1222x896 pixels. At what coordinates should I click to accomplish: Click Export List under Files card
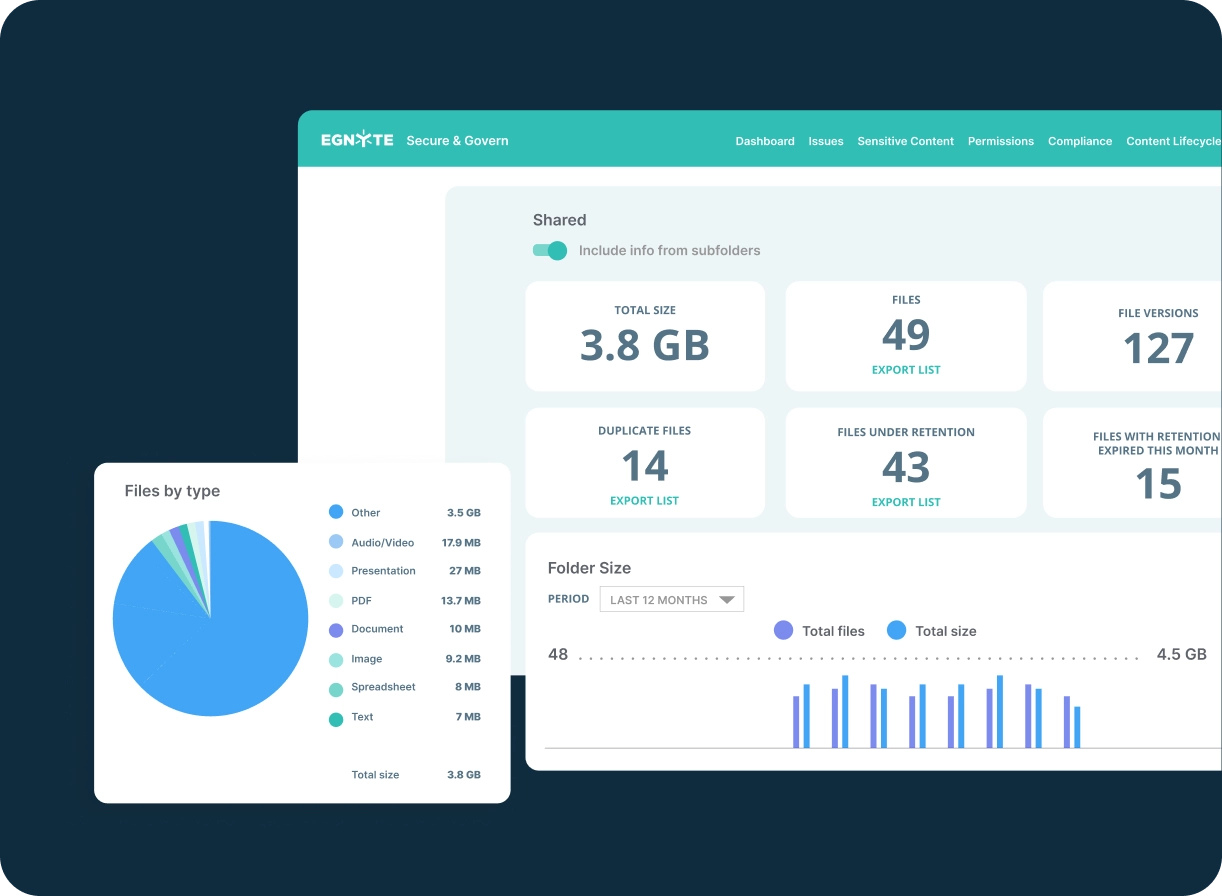[906, 370]
